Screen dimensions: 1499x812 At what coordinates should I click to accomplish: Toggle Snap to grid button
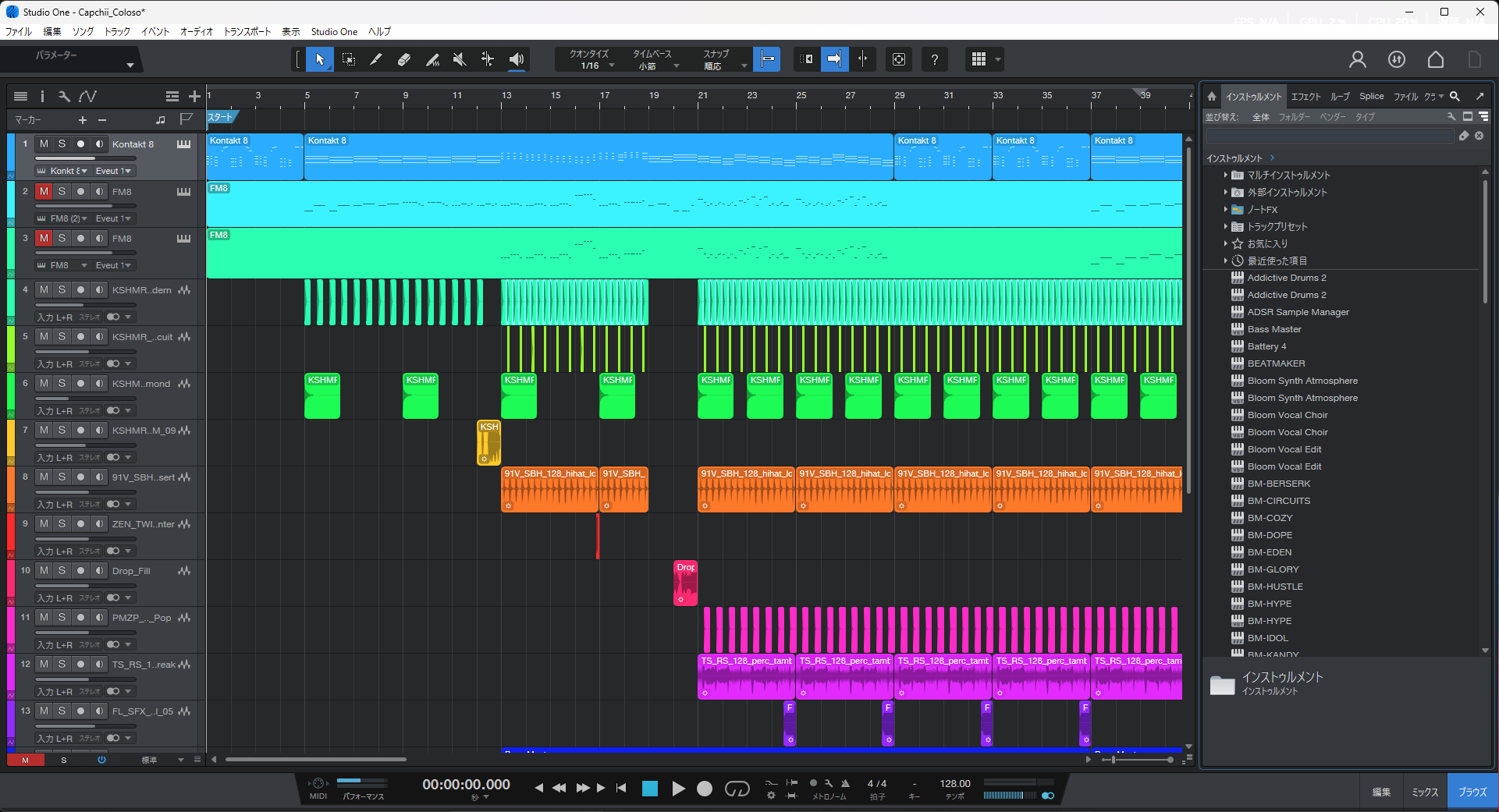(768, 59)
